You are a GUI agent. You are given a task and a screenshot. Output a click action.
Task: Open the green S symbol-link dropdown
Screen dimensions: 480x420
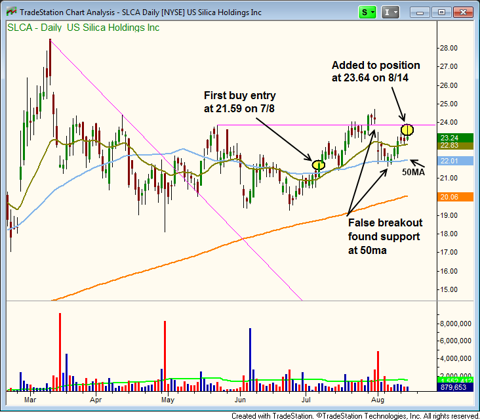(373, 12)
